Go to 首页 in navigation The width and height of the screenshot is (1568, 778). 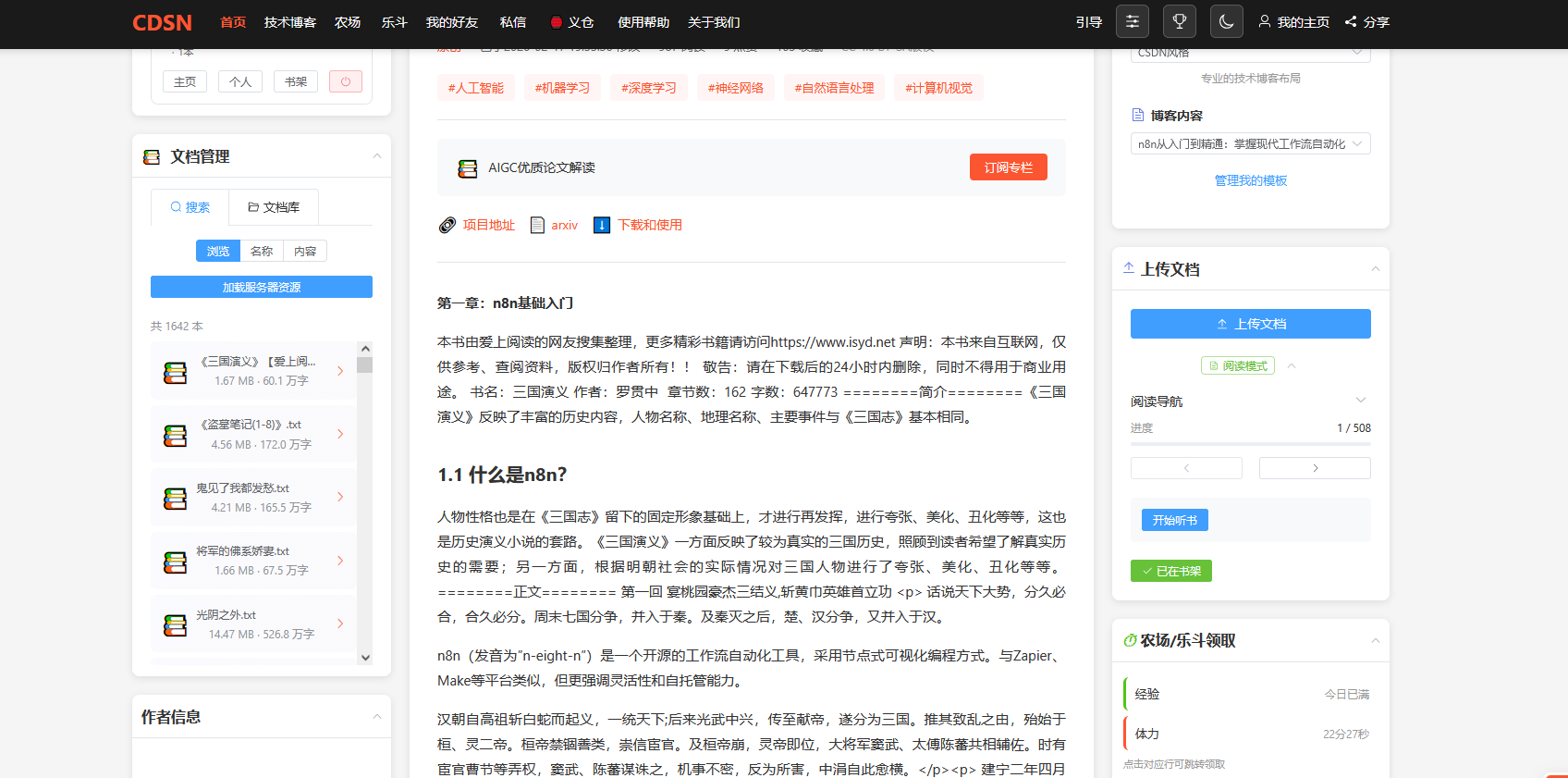[x=233, y=22]
